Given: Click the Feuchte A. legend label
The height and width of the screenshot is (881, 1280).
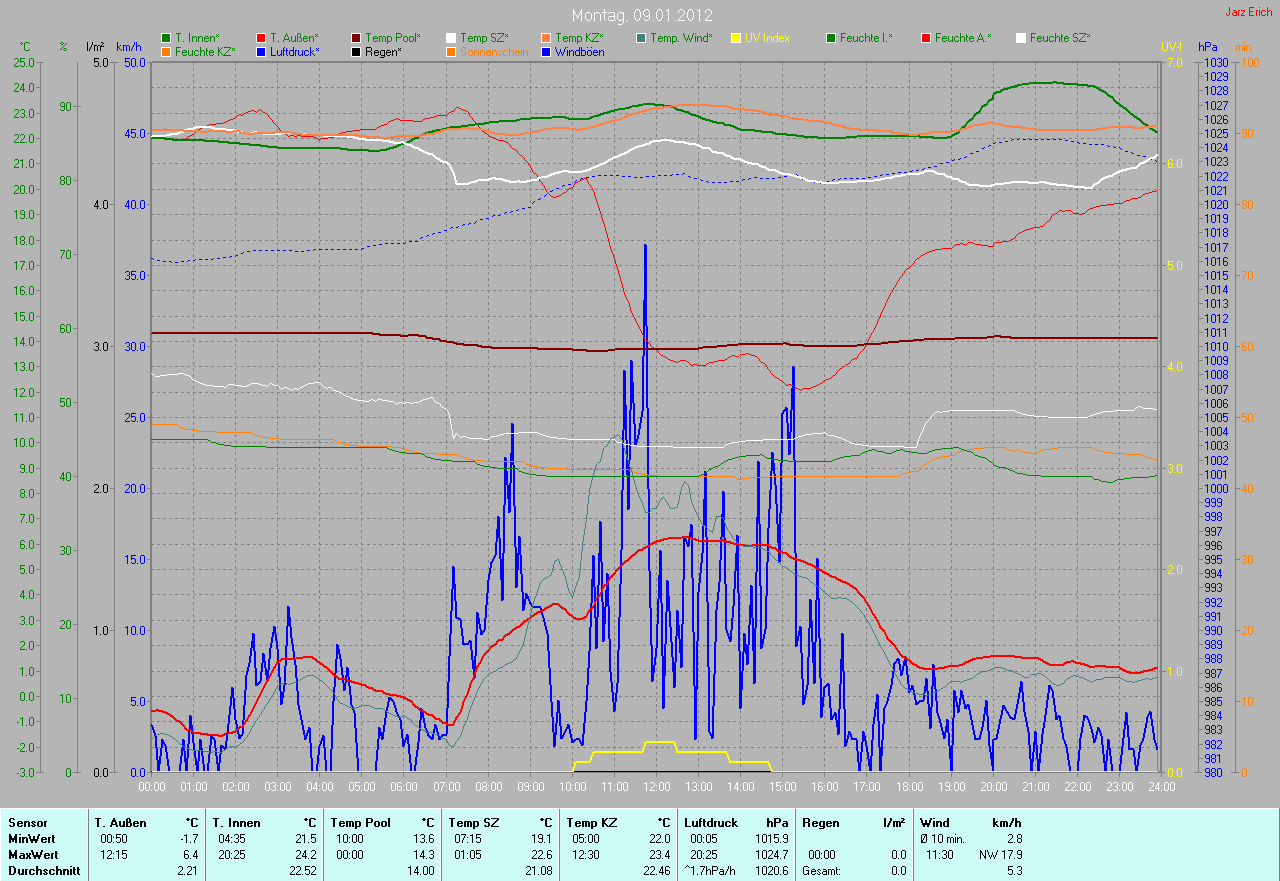Looking at the screenshot, I should click(x=963, y=38).
